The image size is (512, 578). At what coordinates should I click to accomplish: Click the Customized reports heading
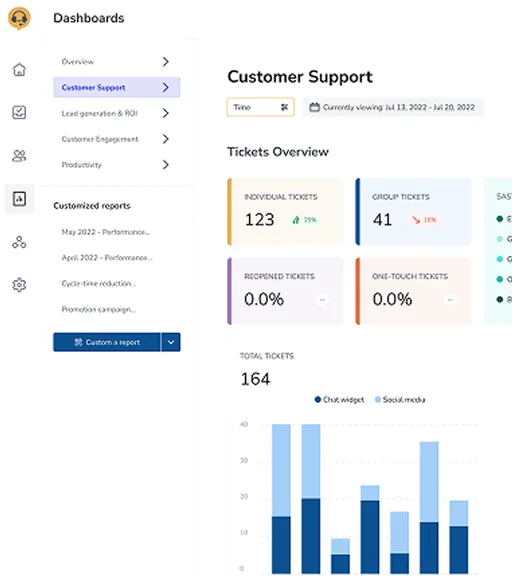(92, 206)
